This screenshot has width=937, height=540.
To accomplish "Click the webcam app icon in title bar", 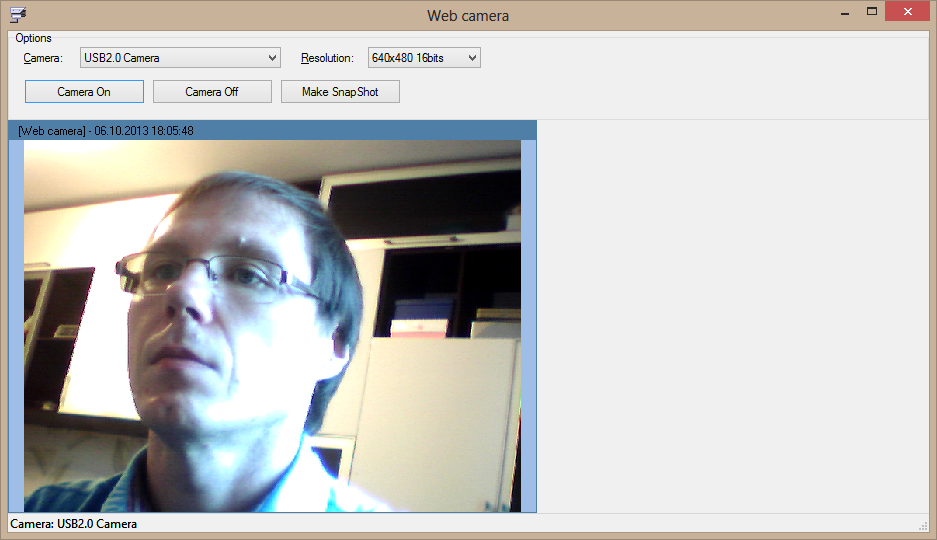I will pyautogui.click(x=18, y=14).
